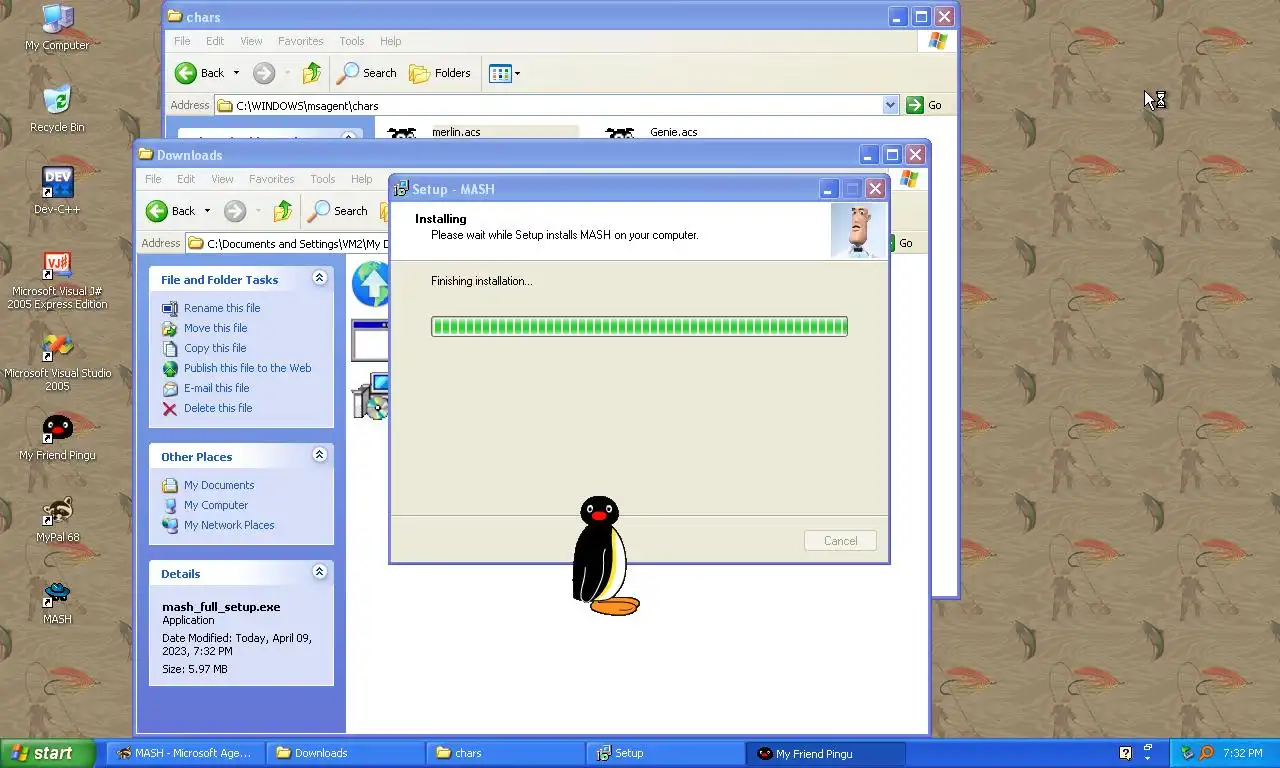1280x768 pixels.
Task: Open My Computer desktop icon
Action: pos(57,28)
